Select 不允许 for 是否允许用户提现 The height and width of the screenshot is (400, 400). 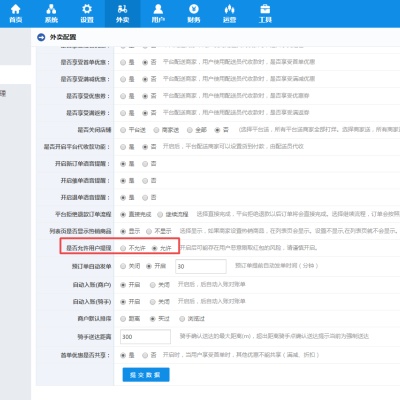click(x=123, y=248)
